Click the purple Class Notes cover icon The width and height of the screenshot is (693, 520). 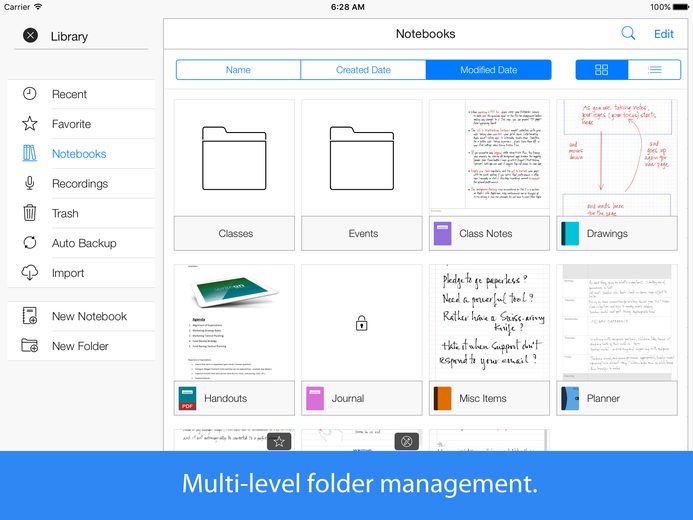click(442, 233)
